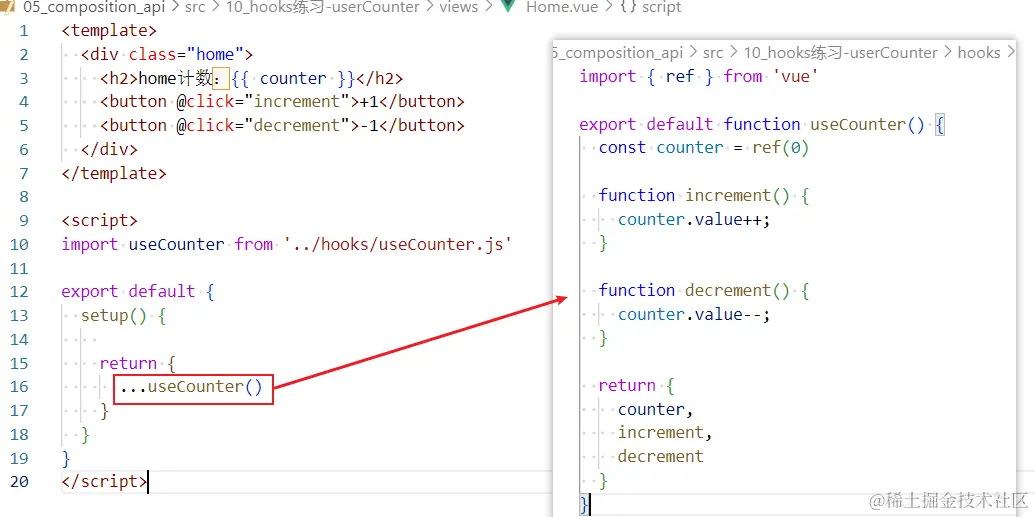Open the hooks breadcrumb in right editor
The image size is (1035, 517).
[979, 53]
